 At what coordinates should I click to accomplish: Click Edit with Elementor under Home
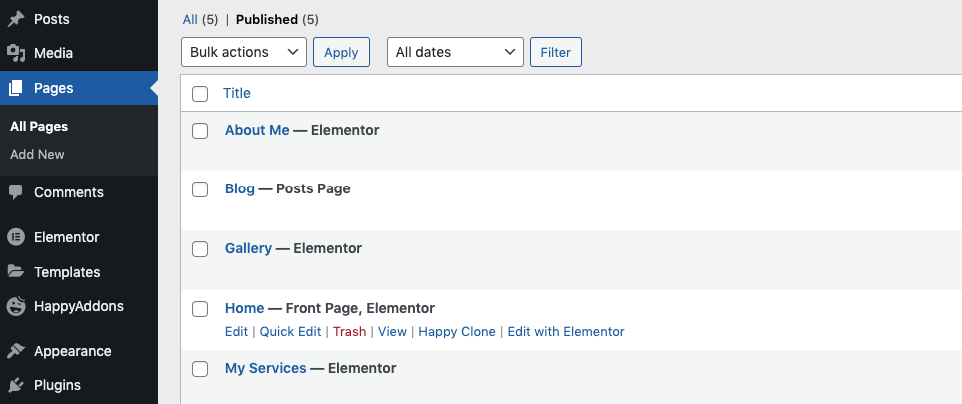pyautogui.click(x=566, y=332)
